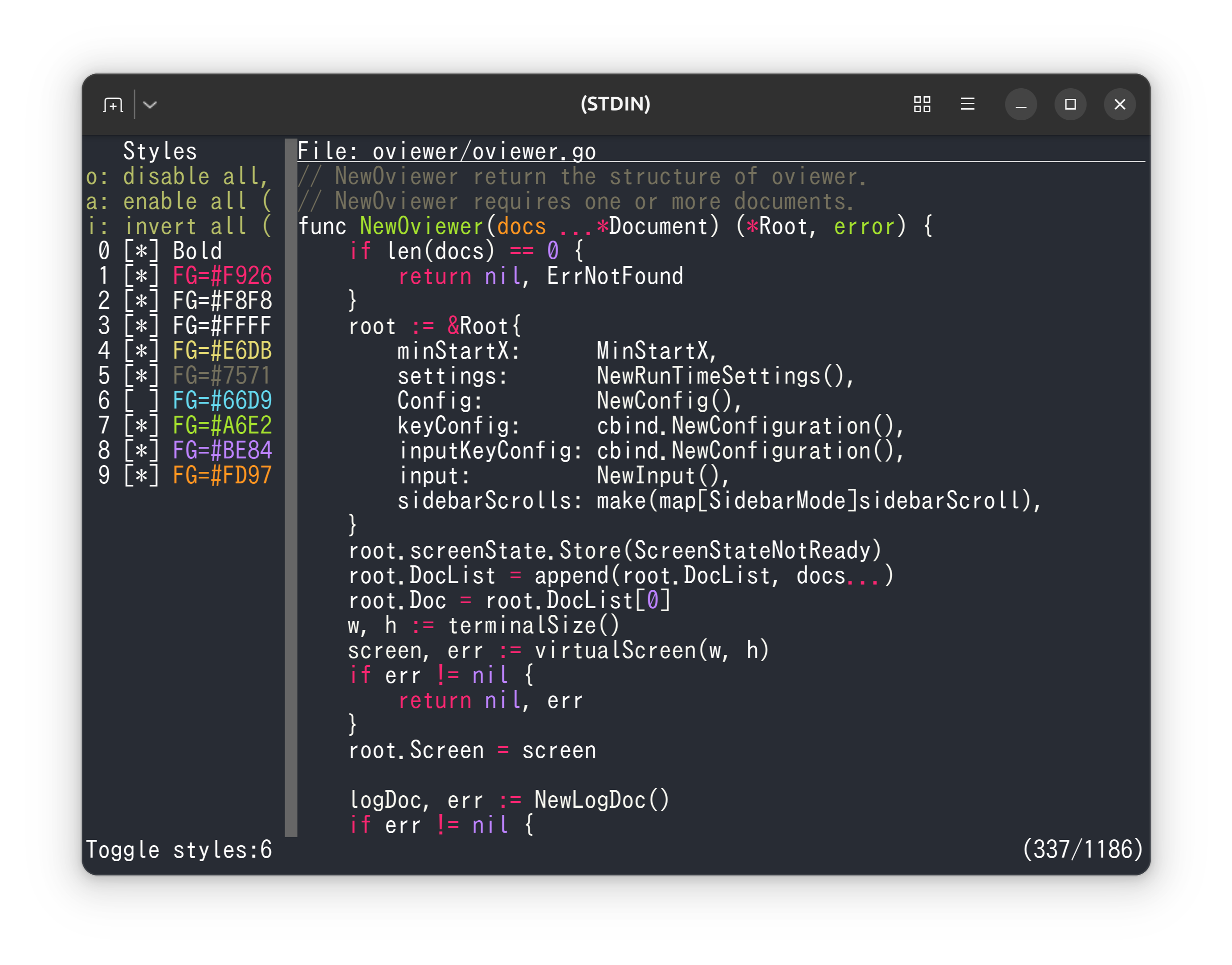Click the 'sidebarScrolls:' field name
Screen dimensions: 1232x965
490,500
